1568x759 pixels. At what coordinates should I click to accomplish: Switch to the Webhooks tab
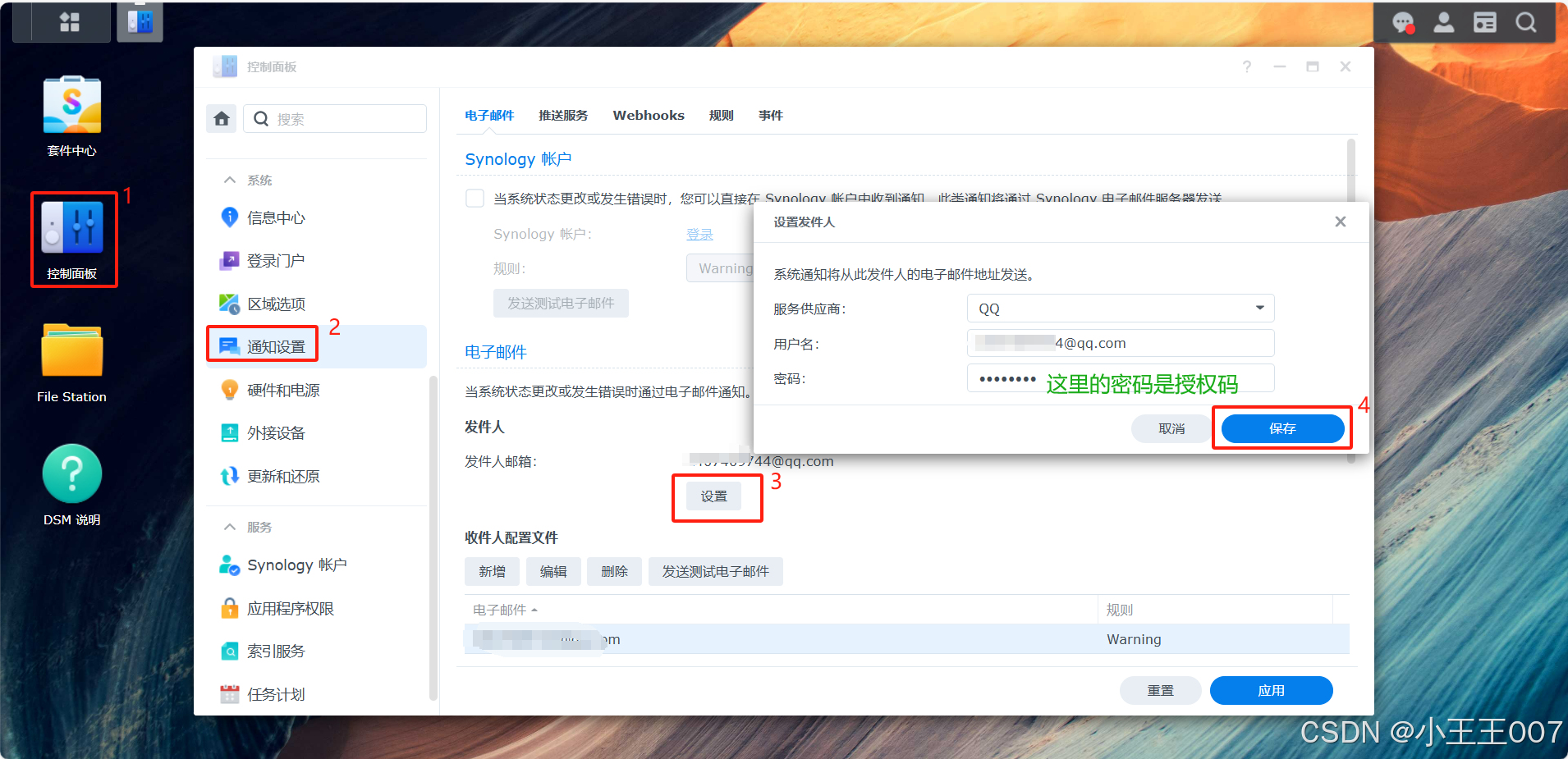[x=649, y=116]
